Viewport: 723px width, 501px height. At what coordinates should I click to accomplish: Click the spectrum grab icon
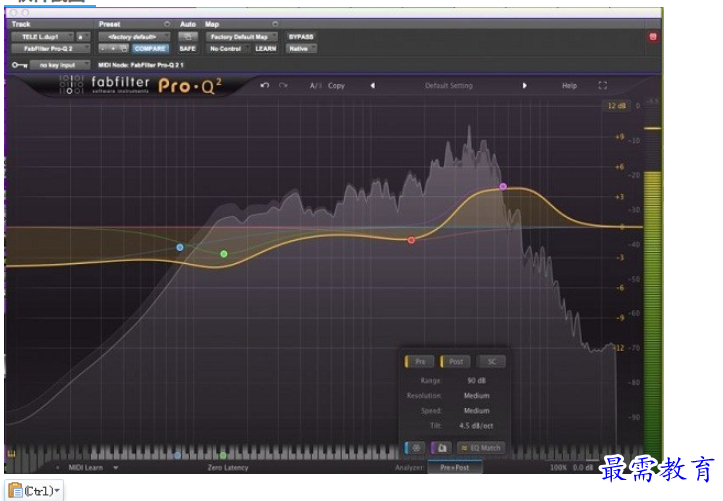pos(442,448)
